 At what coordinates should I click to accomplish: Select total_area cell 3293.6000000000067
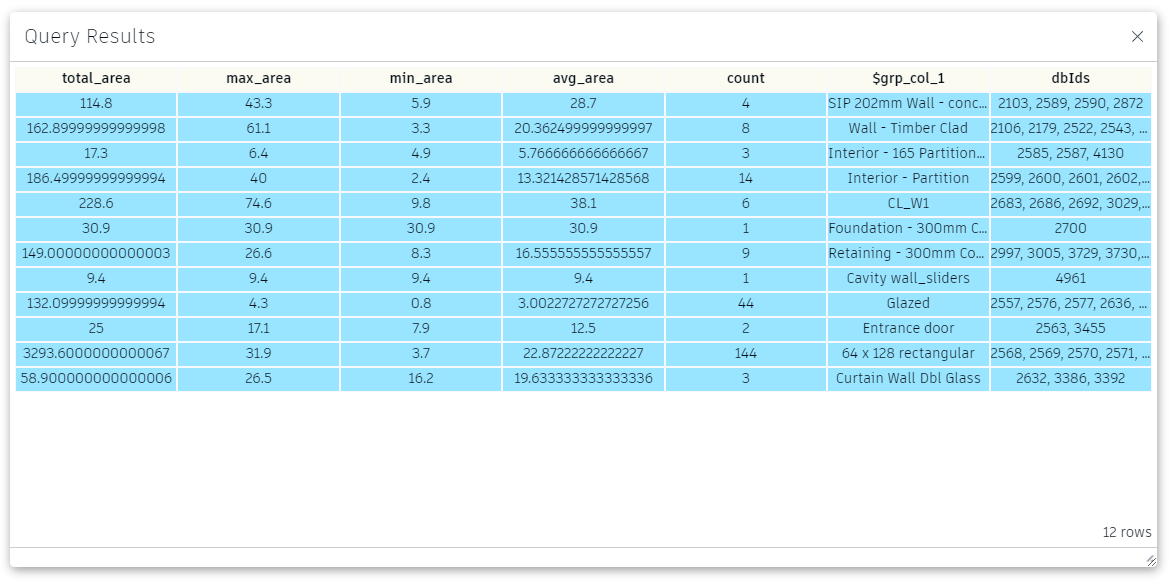point(96,354)
